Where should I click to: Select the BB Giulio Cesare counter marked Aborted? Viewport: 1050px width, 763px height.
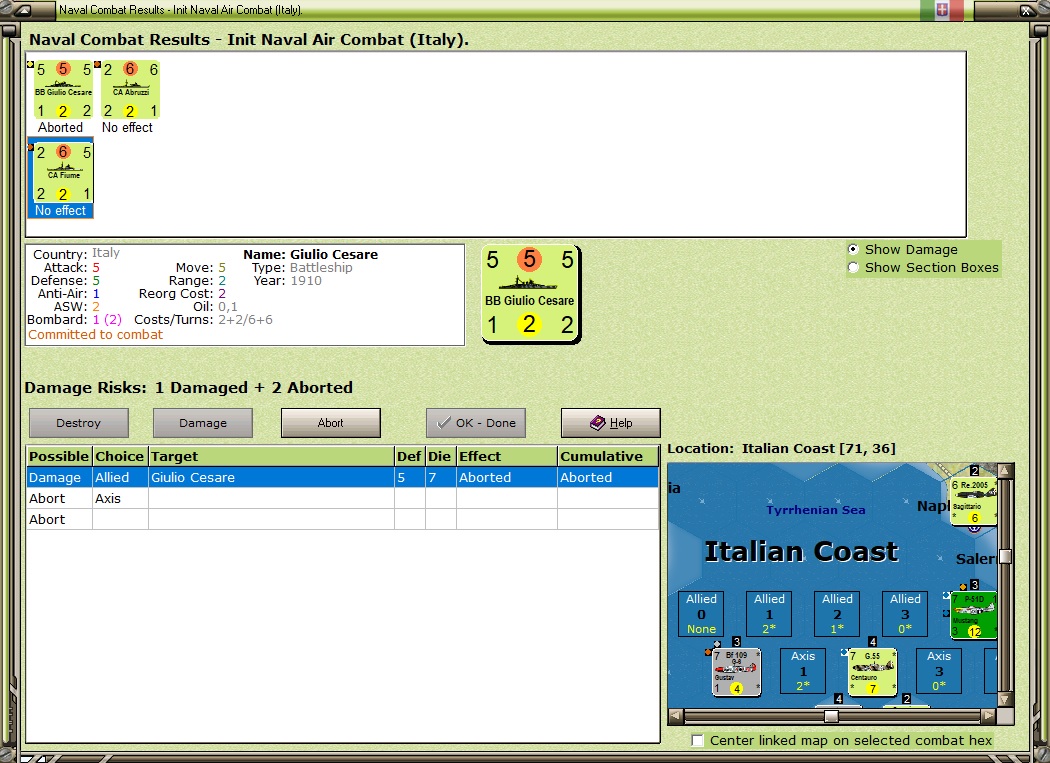coord(64,90)
